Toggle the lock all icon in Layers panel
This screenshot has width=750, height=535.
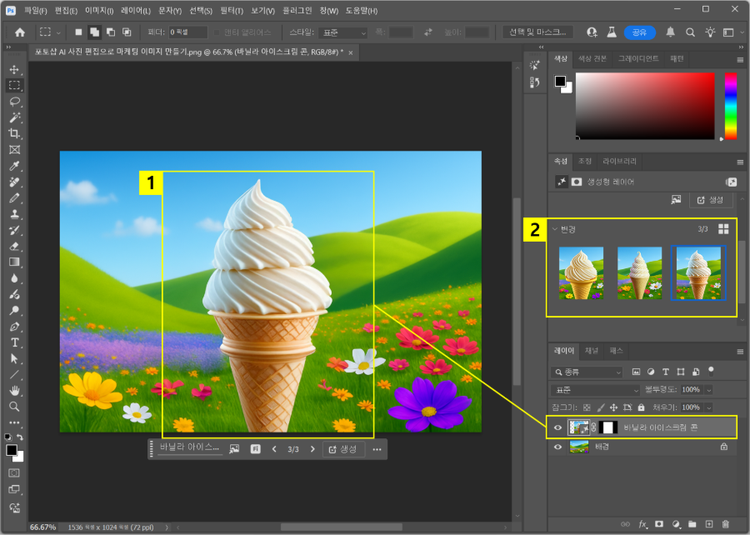tap(642, 408)
